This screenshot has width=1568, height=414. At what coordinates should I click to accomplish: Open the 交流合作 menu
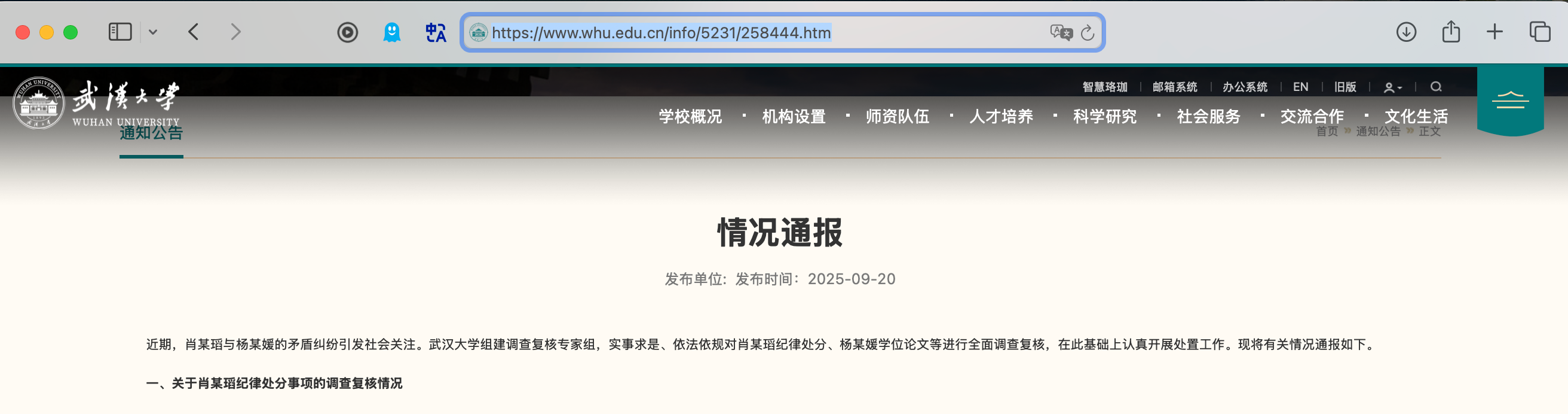click(x=1312, y=116)
